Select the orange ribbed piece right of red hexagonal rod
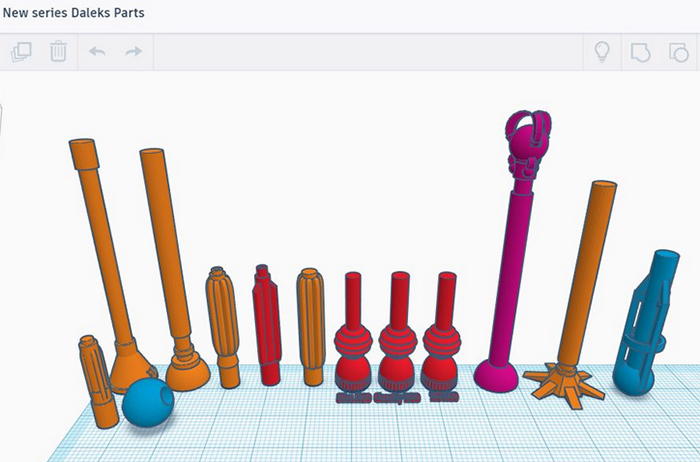The width and height of the screenshot is (700, 462). (x=311, y=327)
